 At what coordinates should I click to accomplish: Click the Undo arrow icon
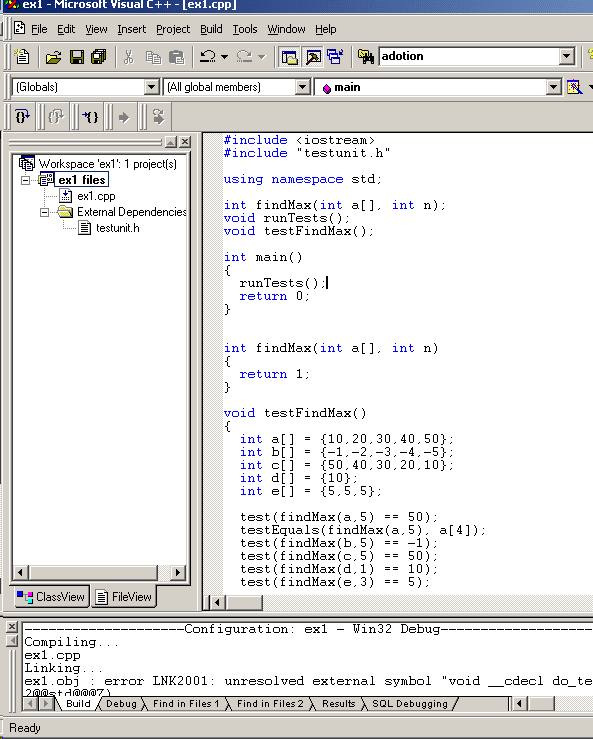[207, 57]
